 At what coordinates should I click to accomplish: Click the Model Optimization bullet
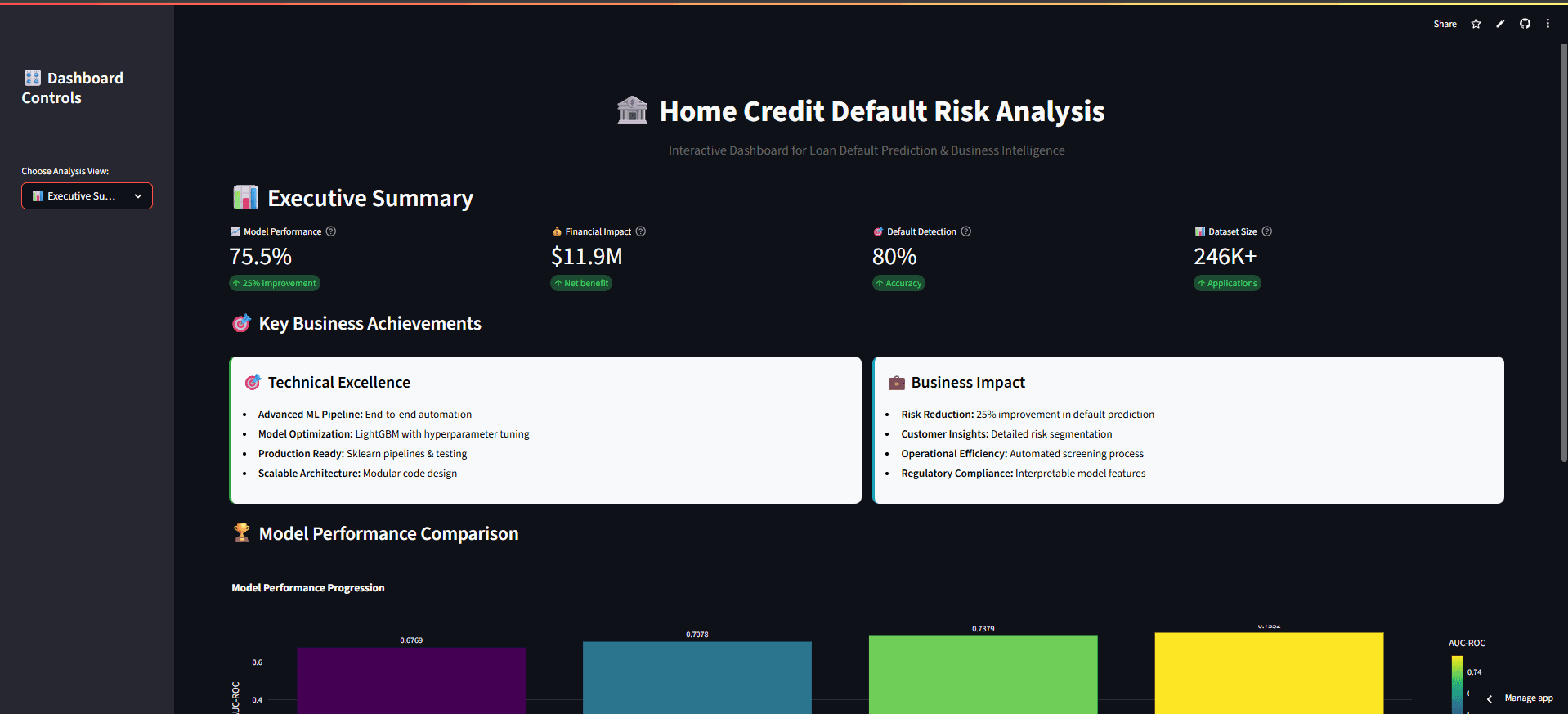coord(393,434)
